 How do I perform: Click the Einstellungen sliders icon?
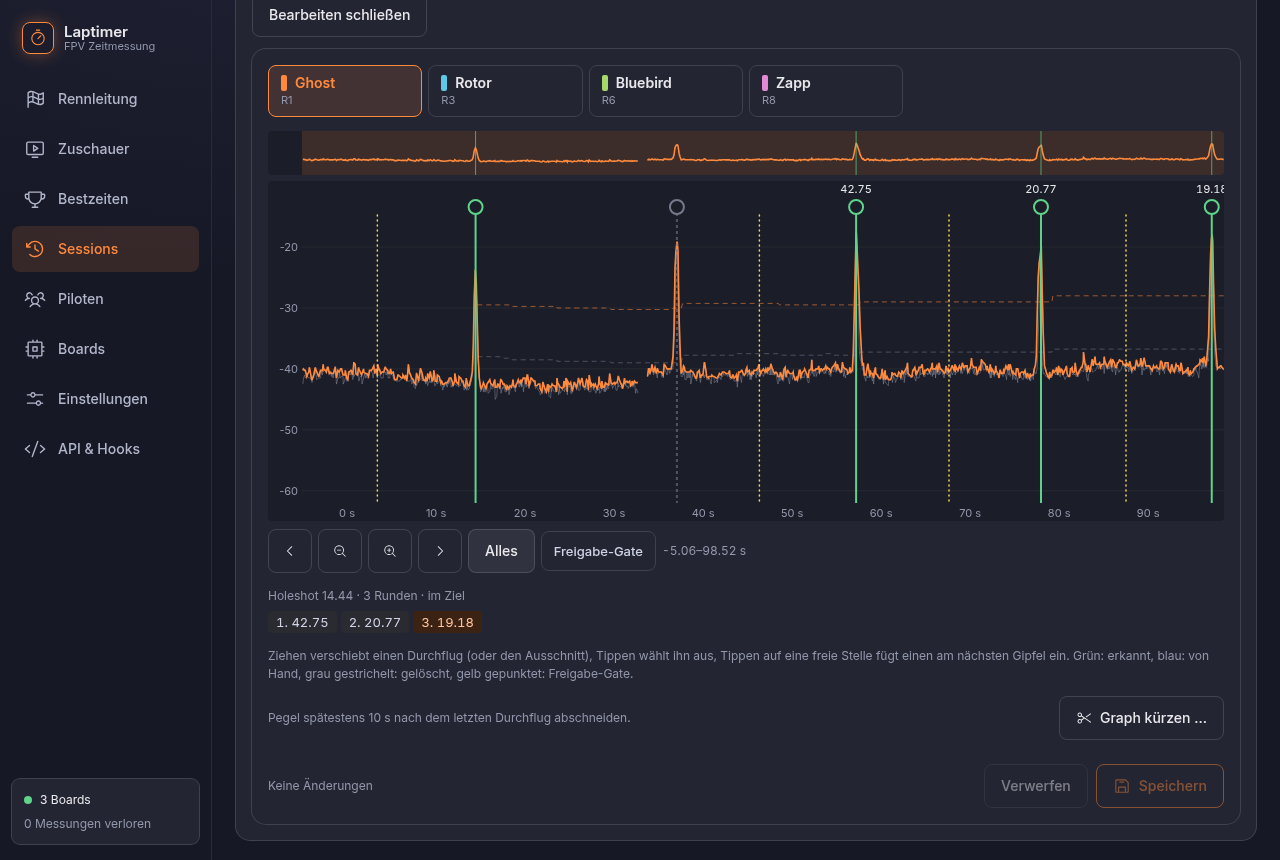35,399
